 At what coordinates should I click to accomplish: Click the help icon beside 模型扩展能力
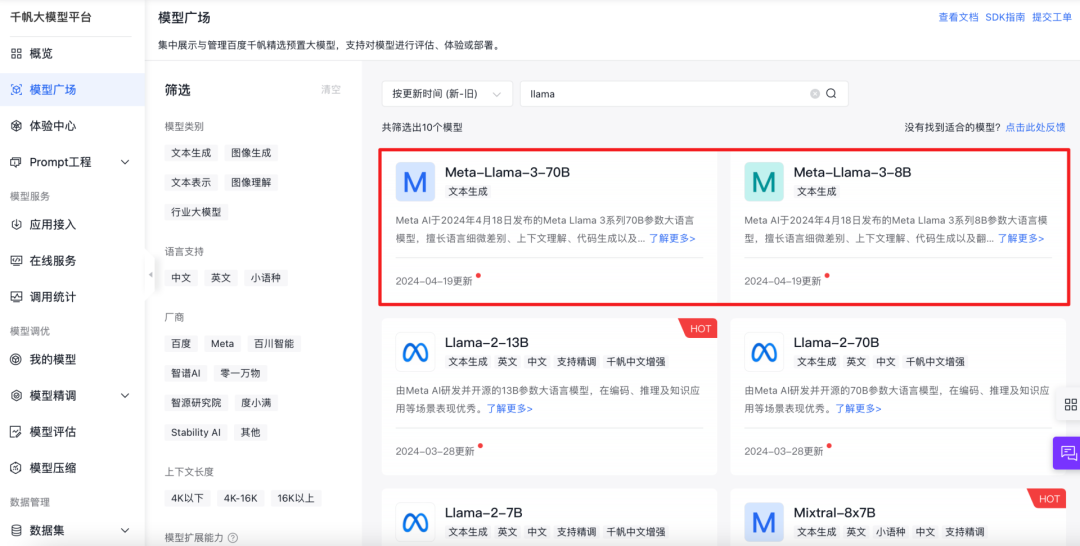click(233, 538)
